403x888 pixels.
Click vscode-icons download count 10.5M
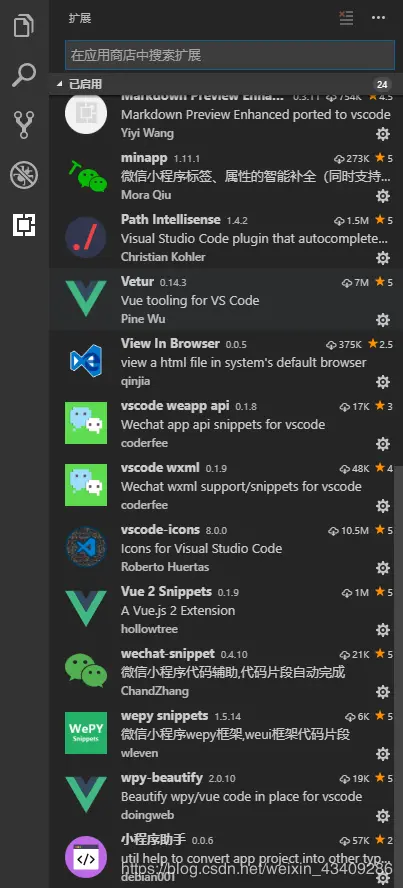tap(348, 530)
